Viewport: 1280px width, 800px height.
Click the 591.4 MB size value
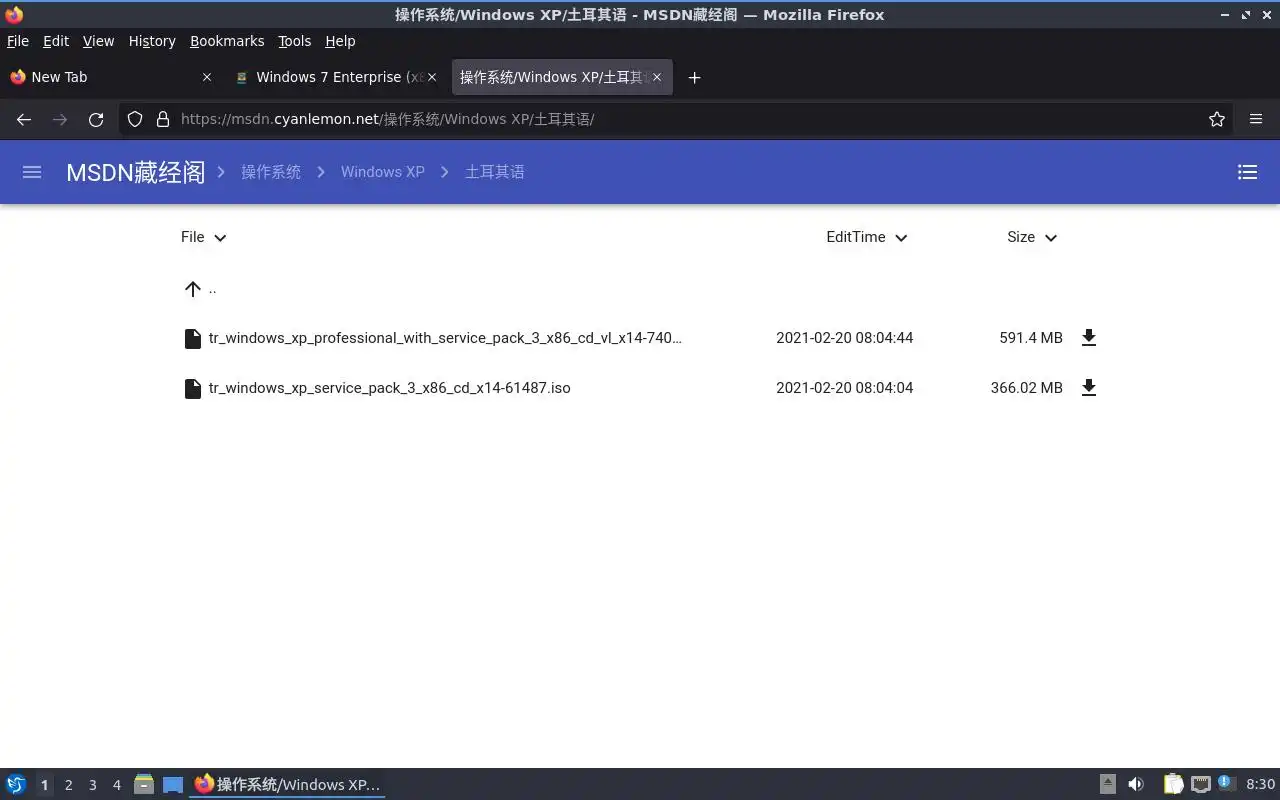point(1031,338)
